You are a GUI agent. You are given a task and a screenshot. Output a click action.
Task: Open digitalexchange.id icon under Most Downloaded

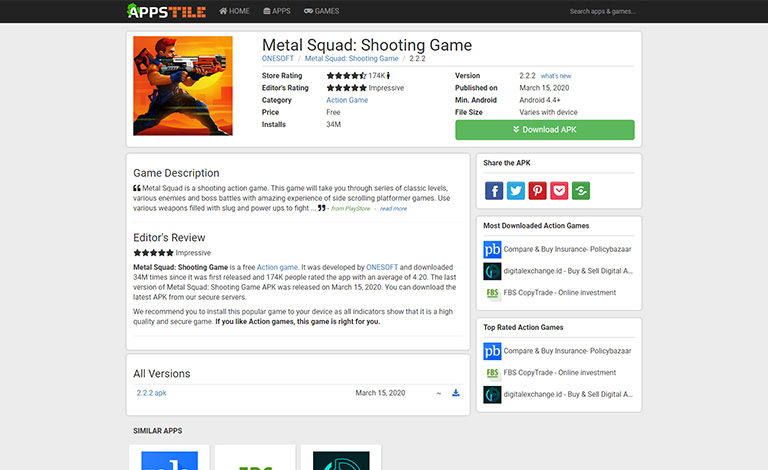point(492,271)
